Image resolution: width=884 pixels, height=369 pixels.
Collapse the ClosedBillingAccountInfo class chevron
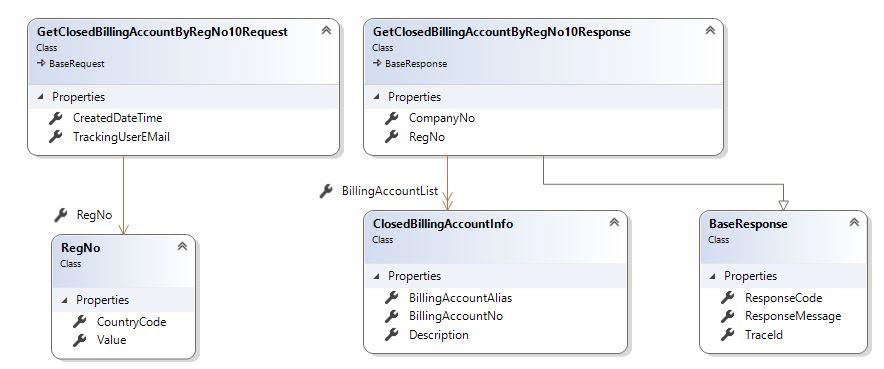click(614, 223)
